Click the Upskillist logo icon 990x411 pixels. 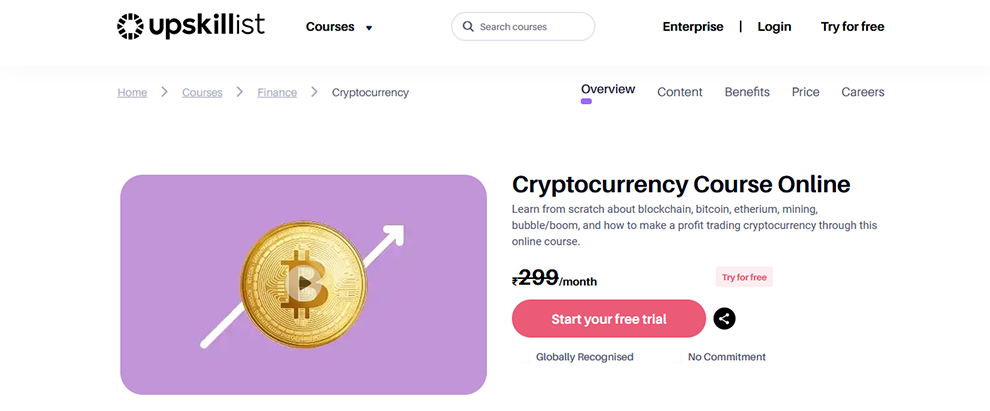coord(131,27)
